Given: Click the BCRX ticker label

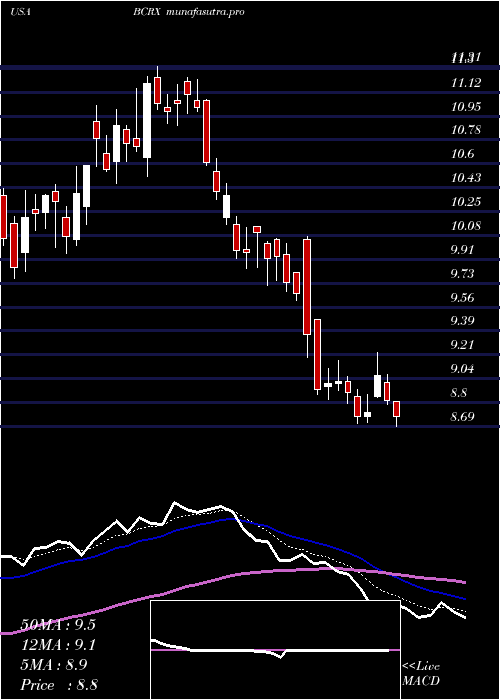Looking at the screenshot, I should pos(148,12).
